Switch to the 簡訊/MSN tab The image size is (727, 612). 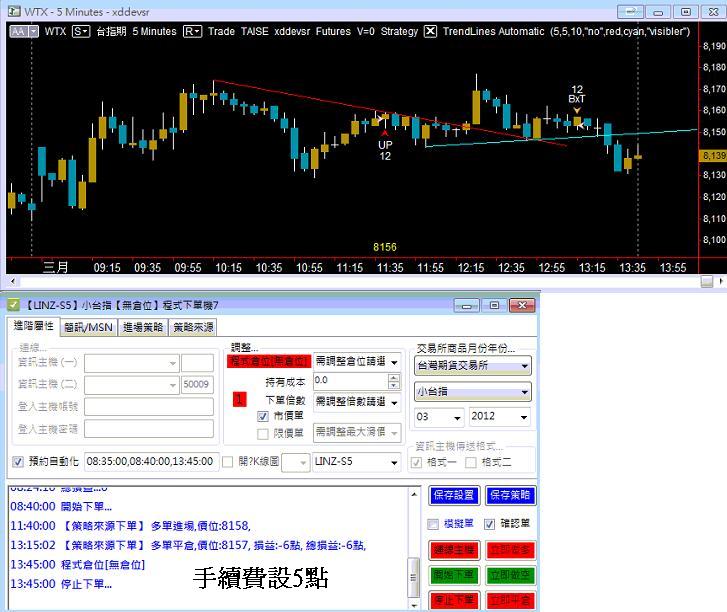click(88, 327)
